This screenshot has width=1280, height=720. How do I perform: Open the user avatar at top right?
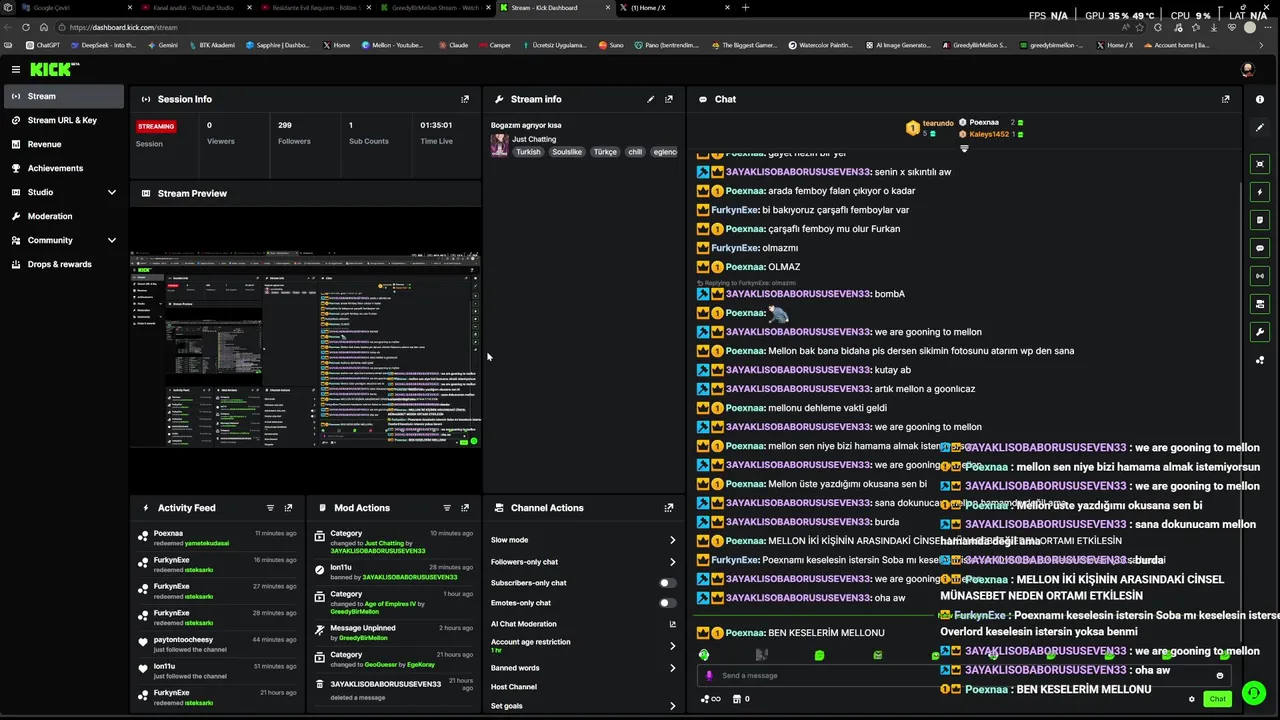pyautogui.click(x=1247, y=69)
